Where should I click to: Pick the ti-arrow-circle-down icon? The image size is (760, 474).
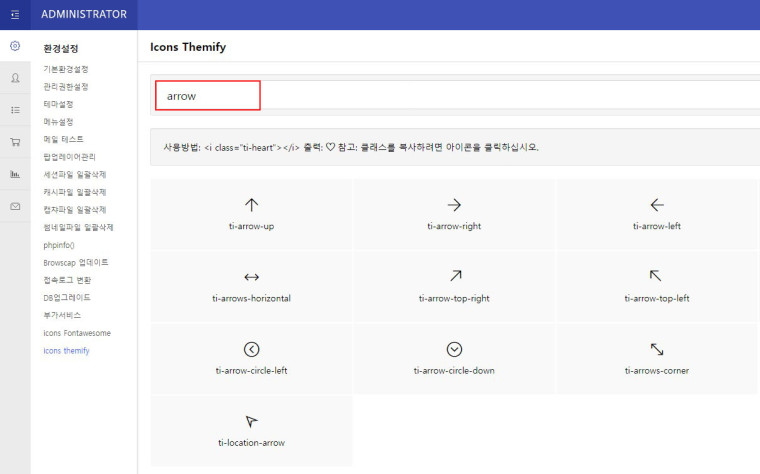click(x=454, y=358)
